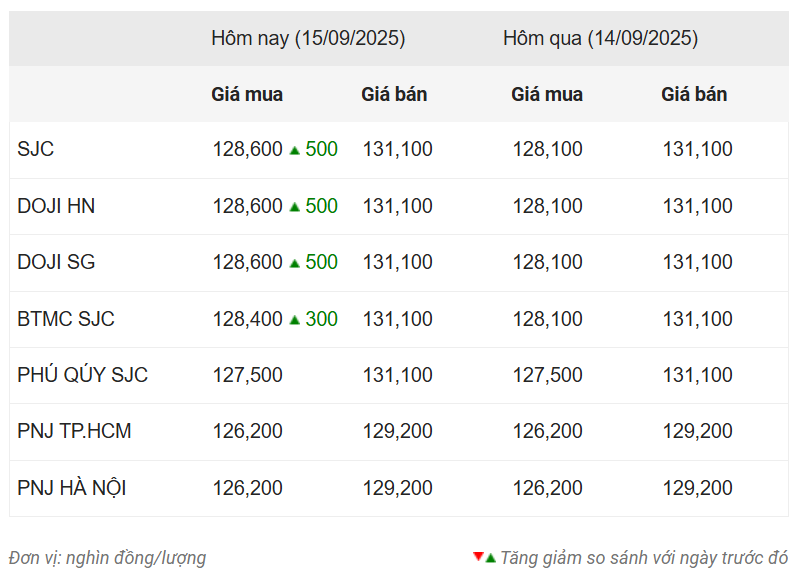Click the green up arrow in BTMC SJC row
This screenshot has height=586, width=798.
(x=295, y=320)
